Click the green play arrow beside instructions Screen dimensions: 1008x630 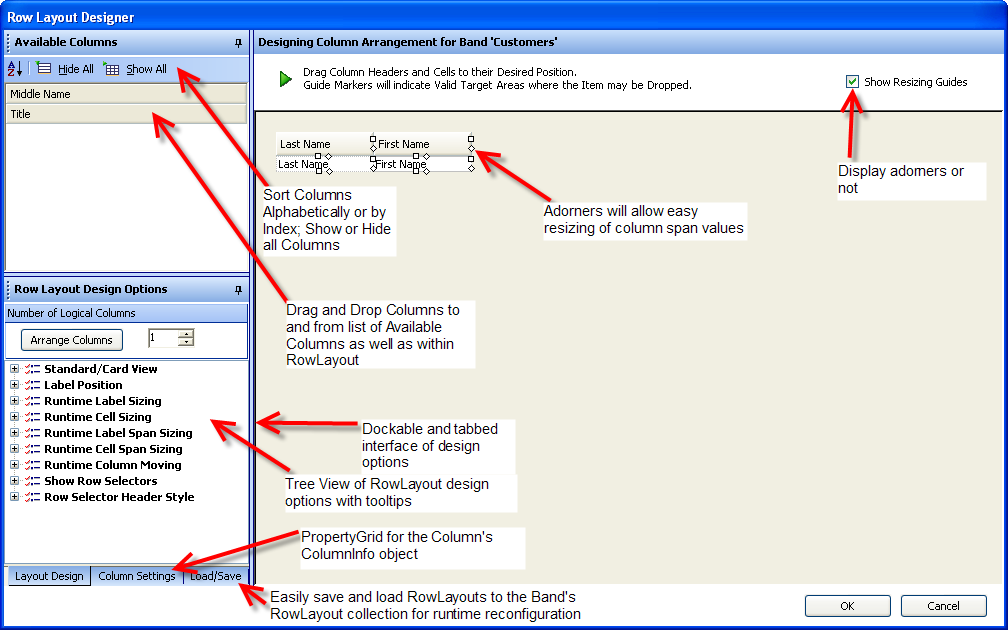point(285,79)
